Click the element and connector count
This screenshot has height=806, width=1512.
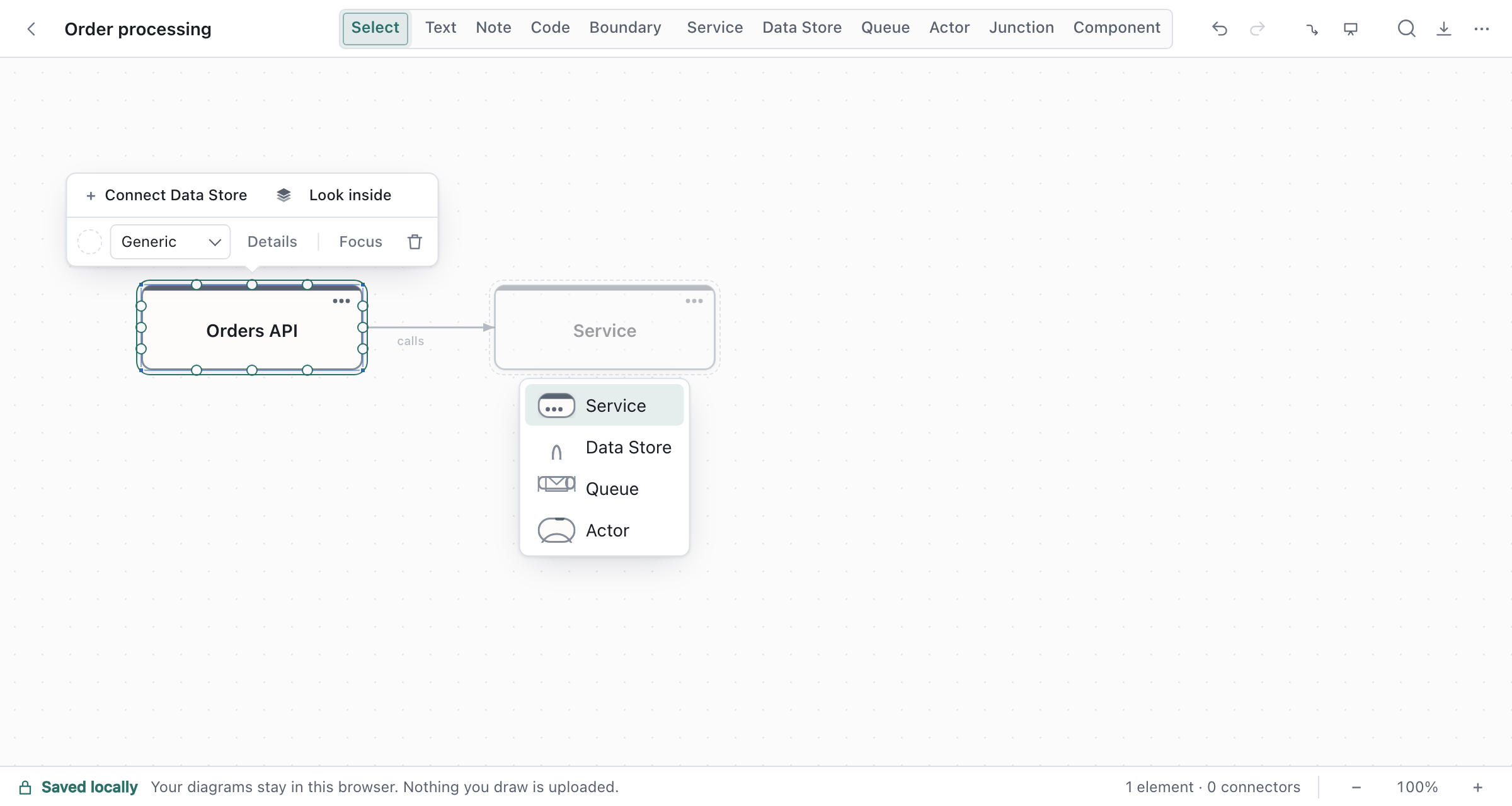coord(1213,787)
